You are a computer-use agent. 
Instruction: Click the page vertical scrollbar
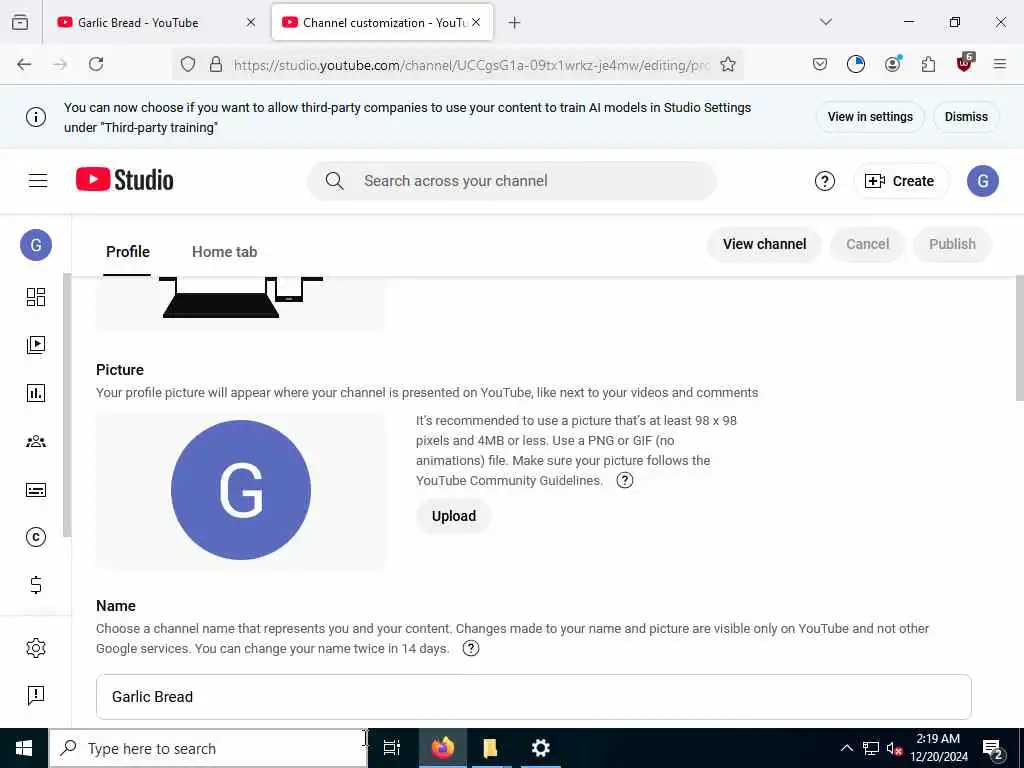coord(1019,338)
